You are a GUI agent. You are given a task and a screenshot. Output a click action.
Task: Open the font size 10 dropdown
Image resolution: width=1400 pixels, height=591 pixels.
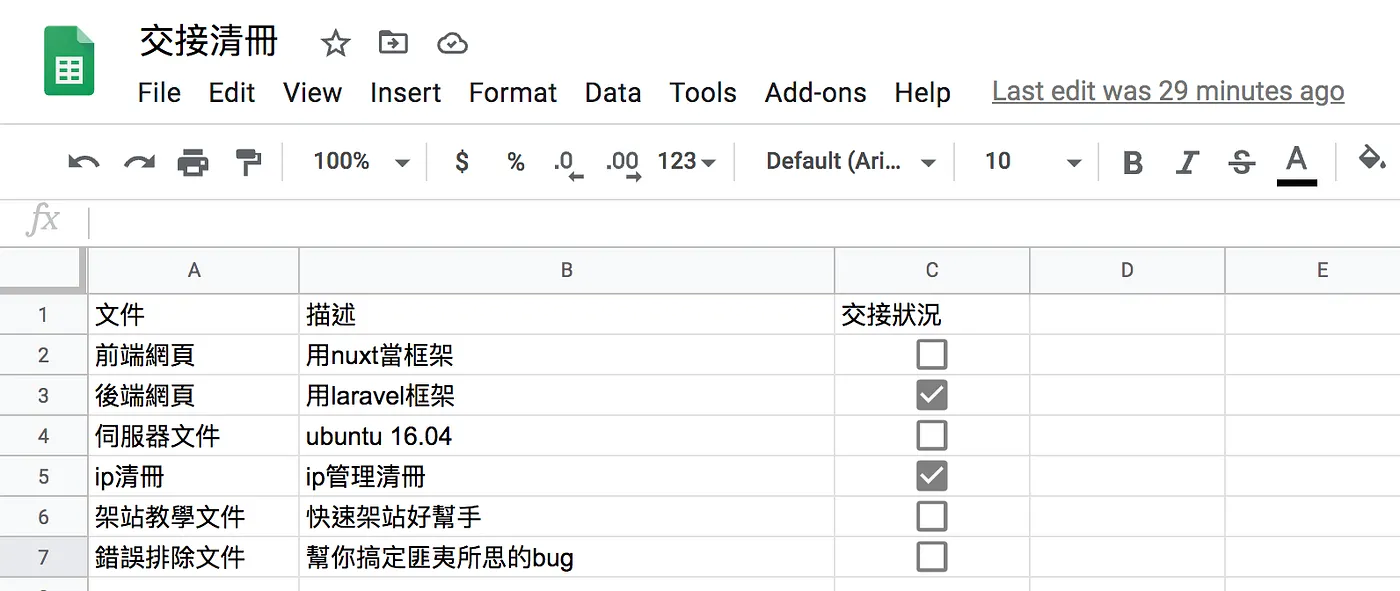(1032, 162)
